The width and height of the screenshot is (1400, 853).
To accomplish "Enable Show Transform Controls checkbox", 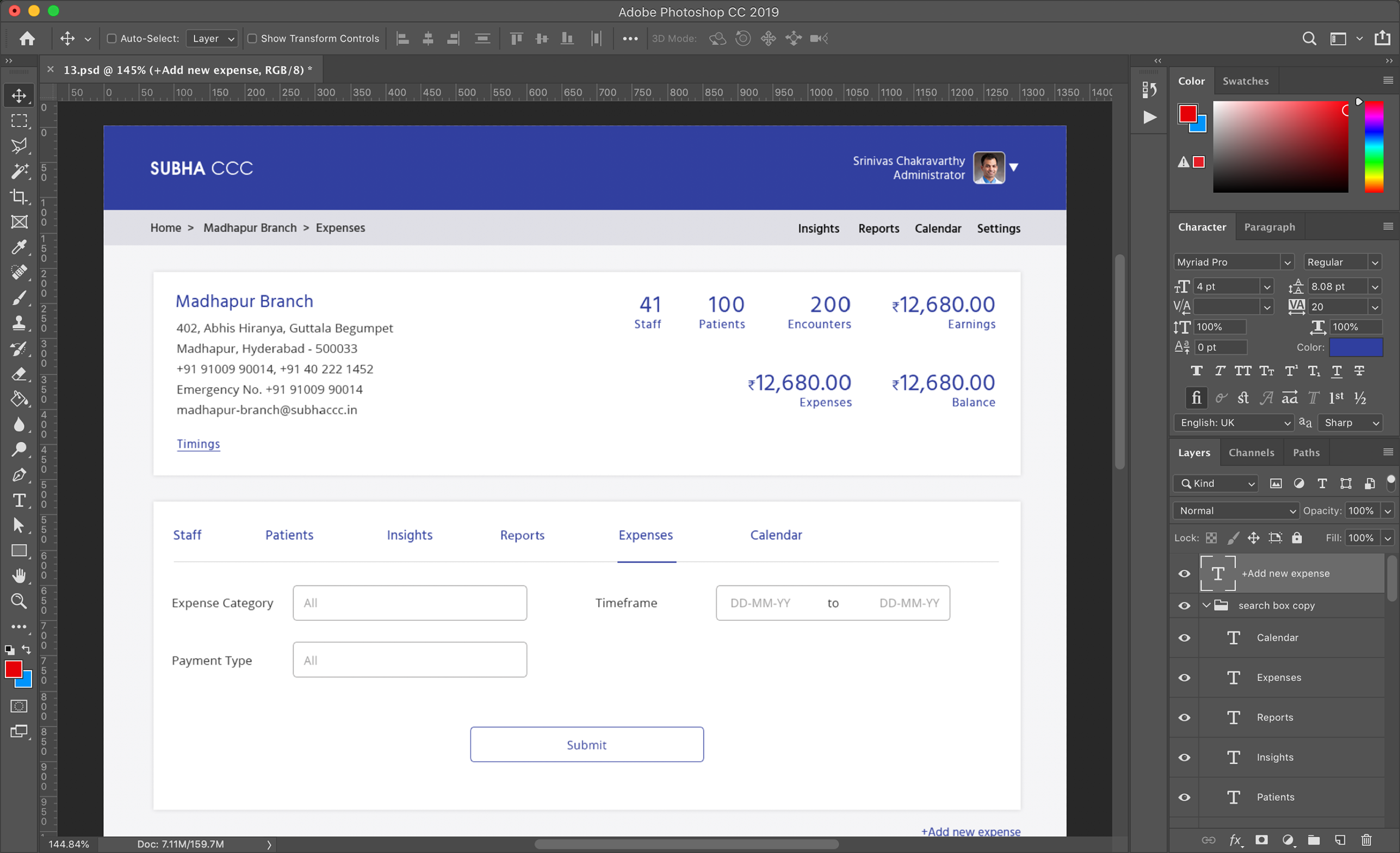I will click(252, 39).
